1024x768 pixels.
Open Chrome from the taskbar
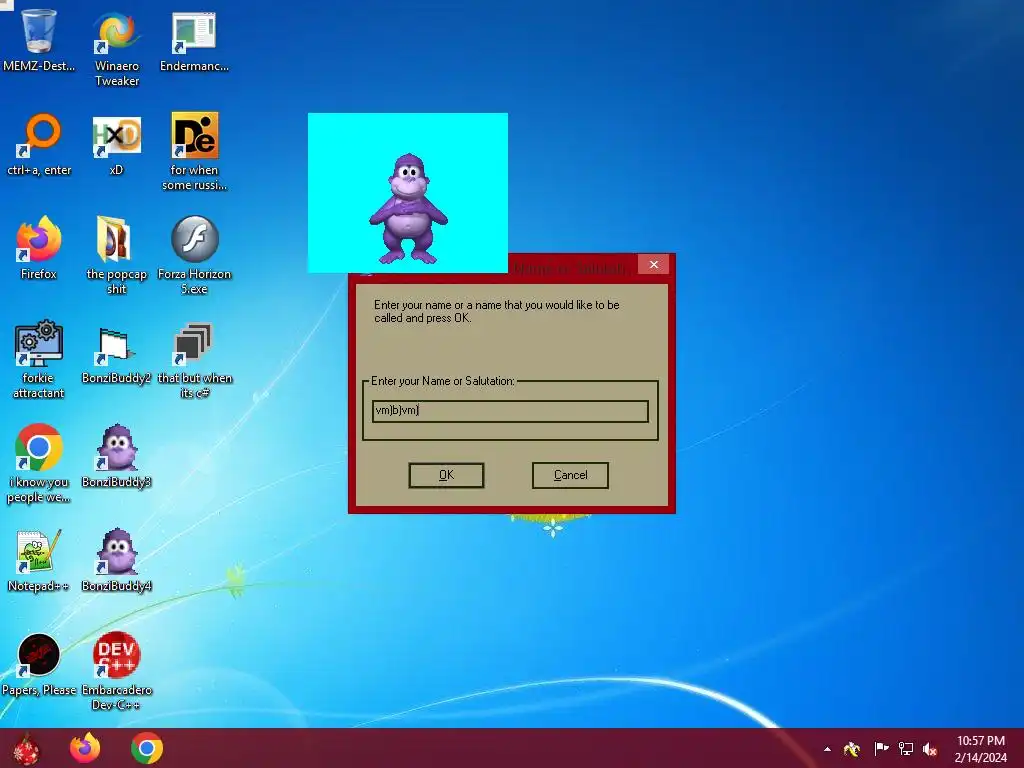[147, 748]
